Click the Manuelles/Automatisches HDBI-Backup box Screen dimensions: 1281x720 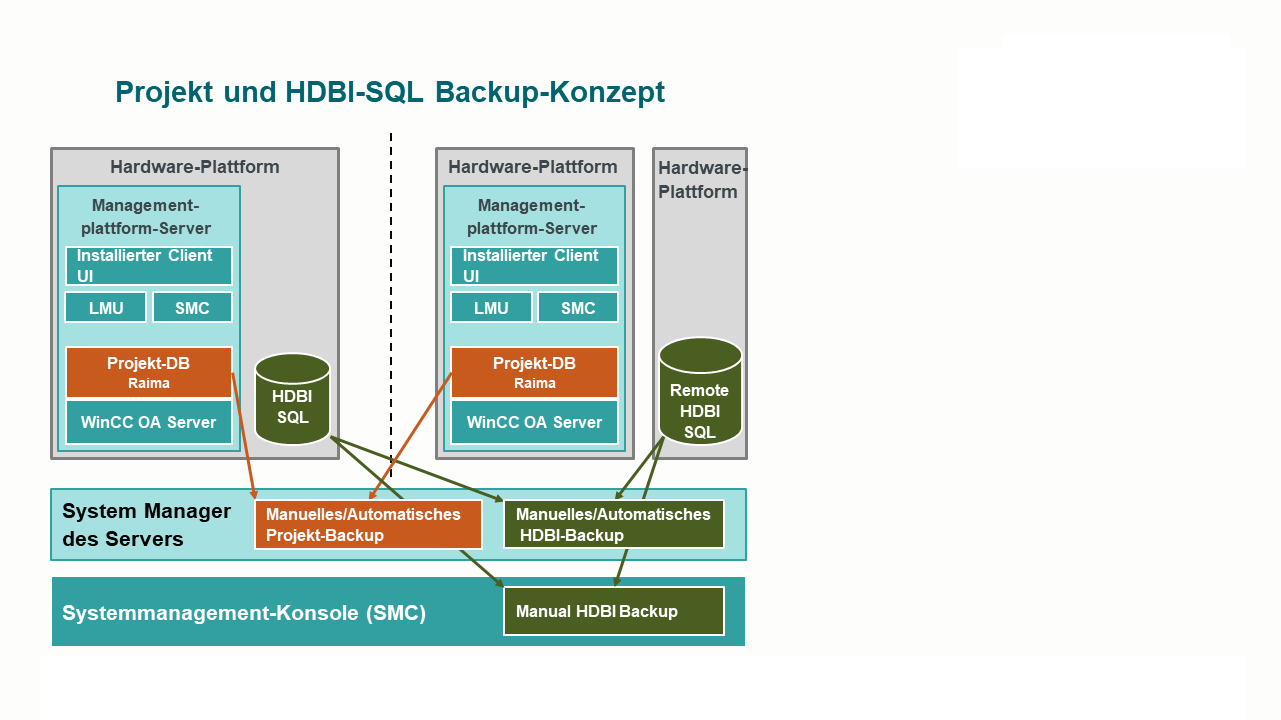(x=613, y=524)
